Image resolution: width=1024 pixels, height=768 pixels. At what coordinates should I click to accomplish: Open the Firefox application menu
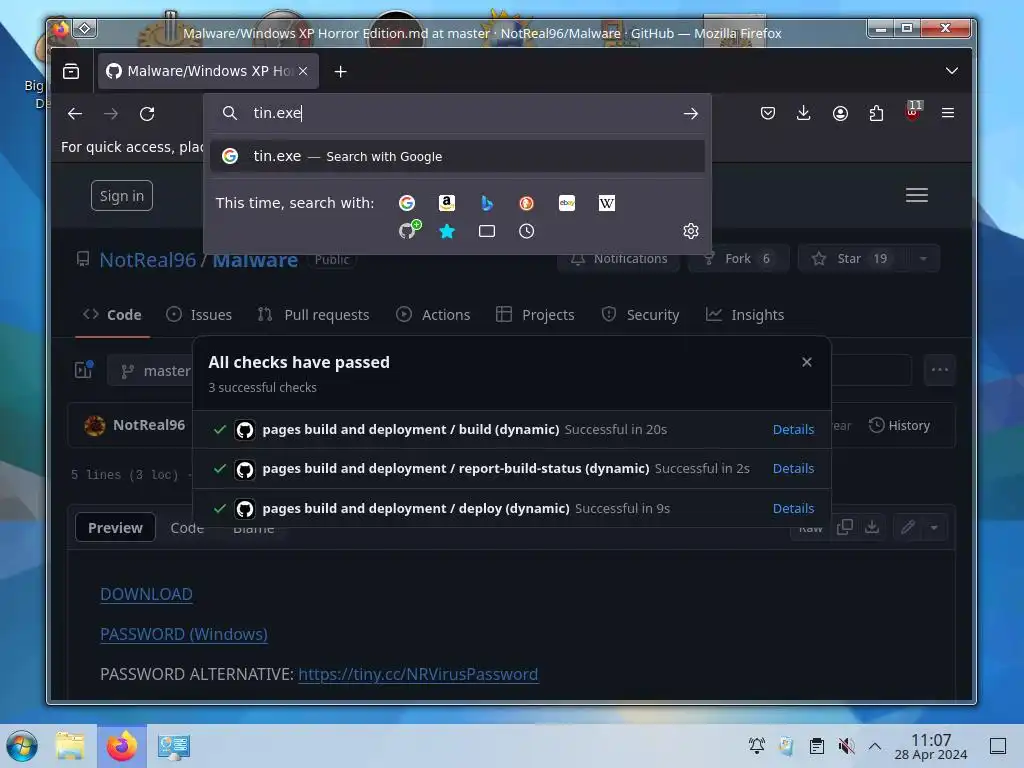click(948, 113)
